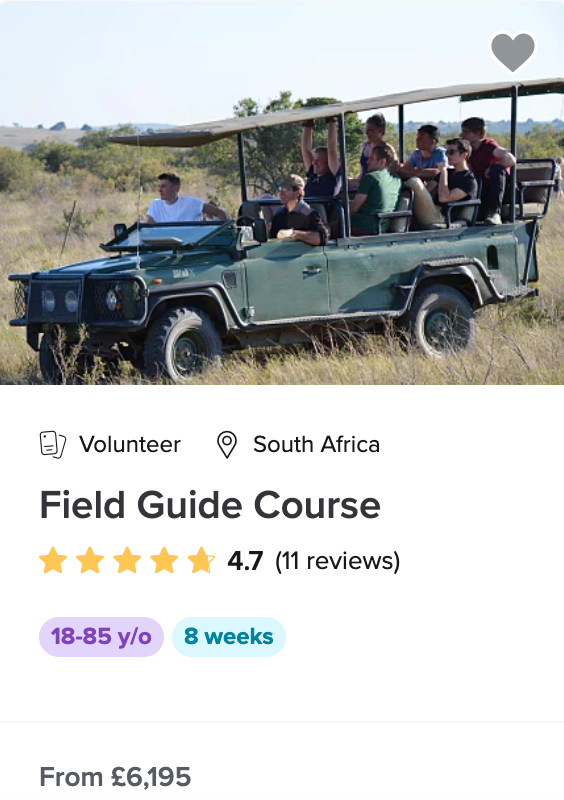Click the partially filled fifth star
This screenshot has height=800, width=564.
pyautogui.click(x=201, y=560)
